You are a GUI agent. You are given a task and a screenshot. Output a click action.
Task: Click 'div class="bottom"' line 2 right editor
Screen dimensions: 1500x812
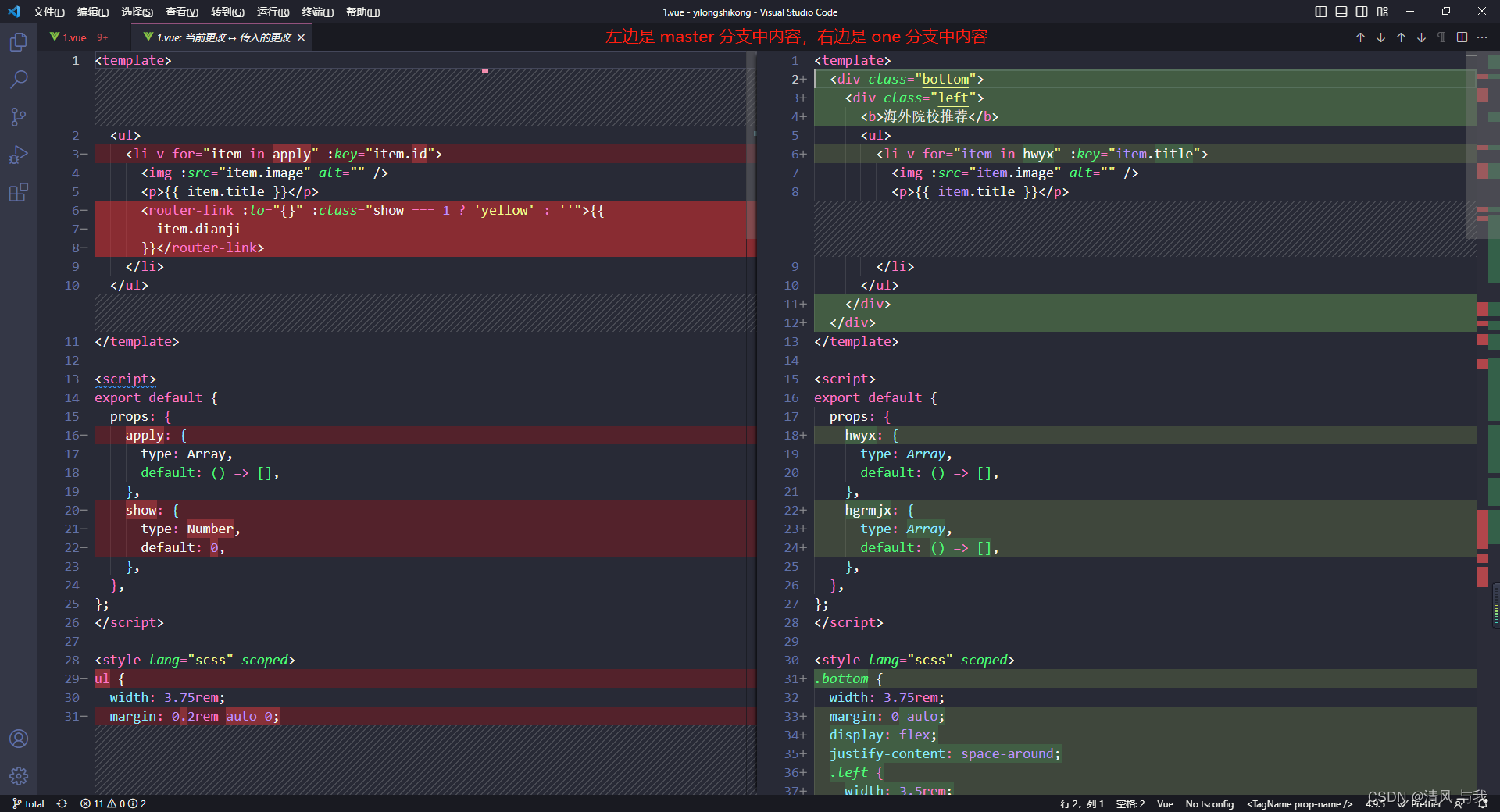tap(1145, 79)
